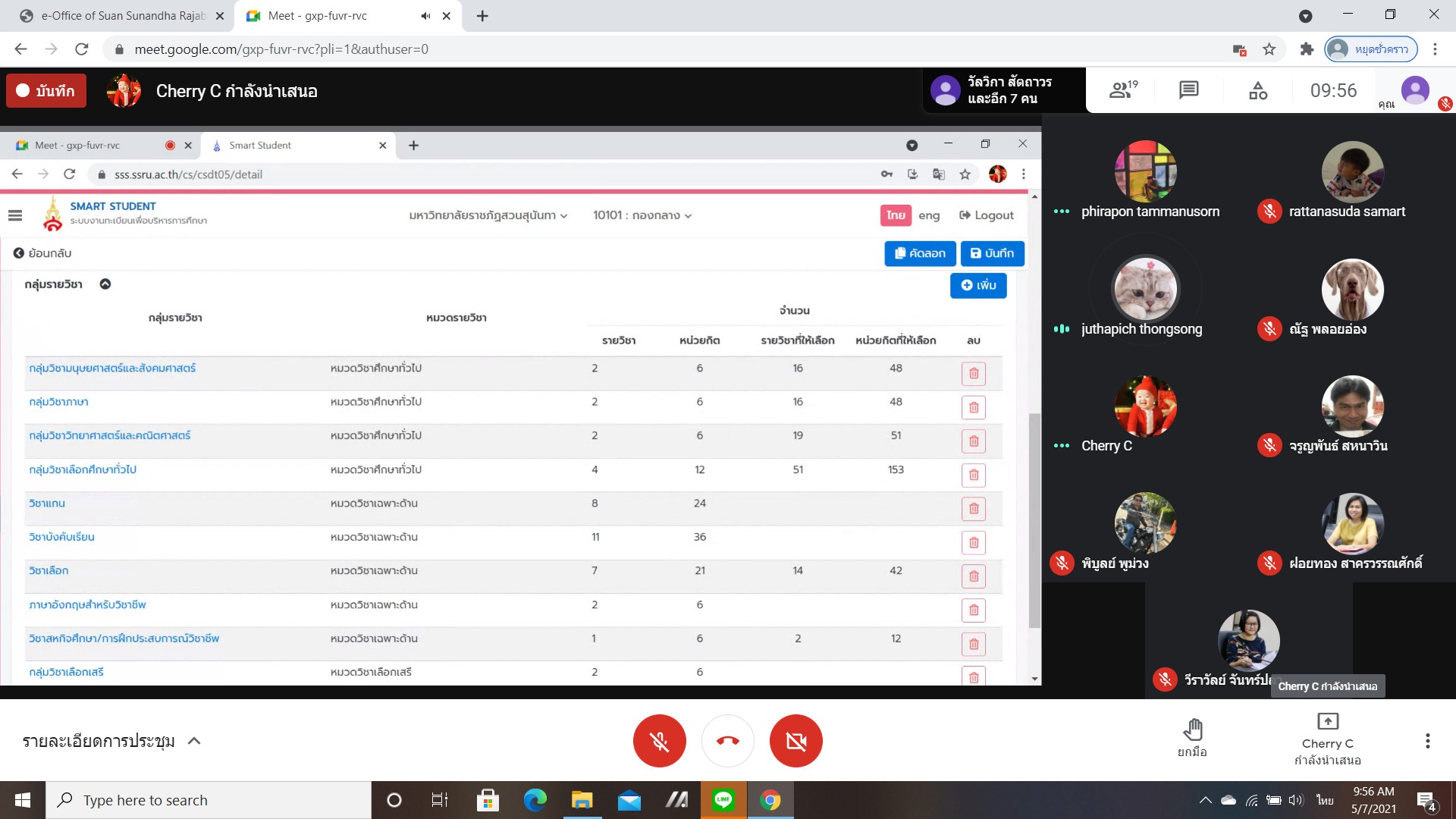Click the red hang up call button

[727, 741]
